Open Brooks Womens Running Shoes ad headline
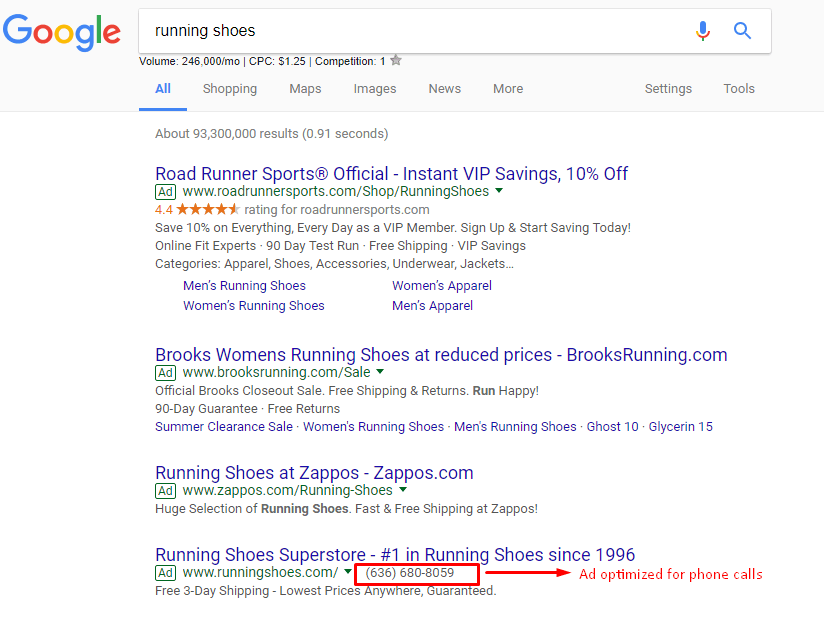This screenshot has width=824, height=624. (441, 355)
